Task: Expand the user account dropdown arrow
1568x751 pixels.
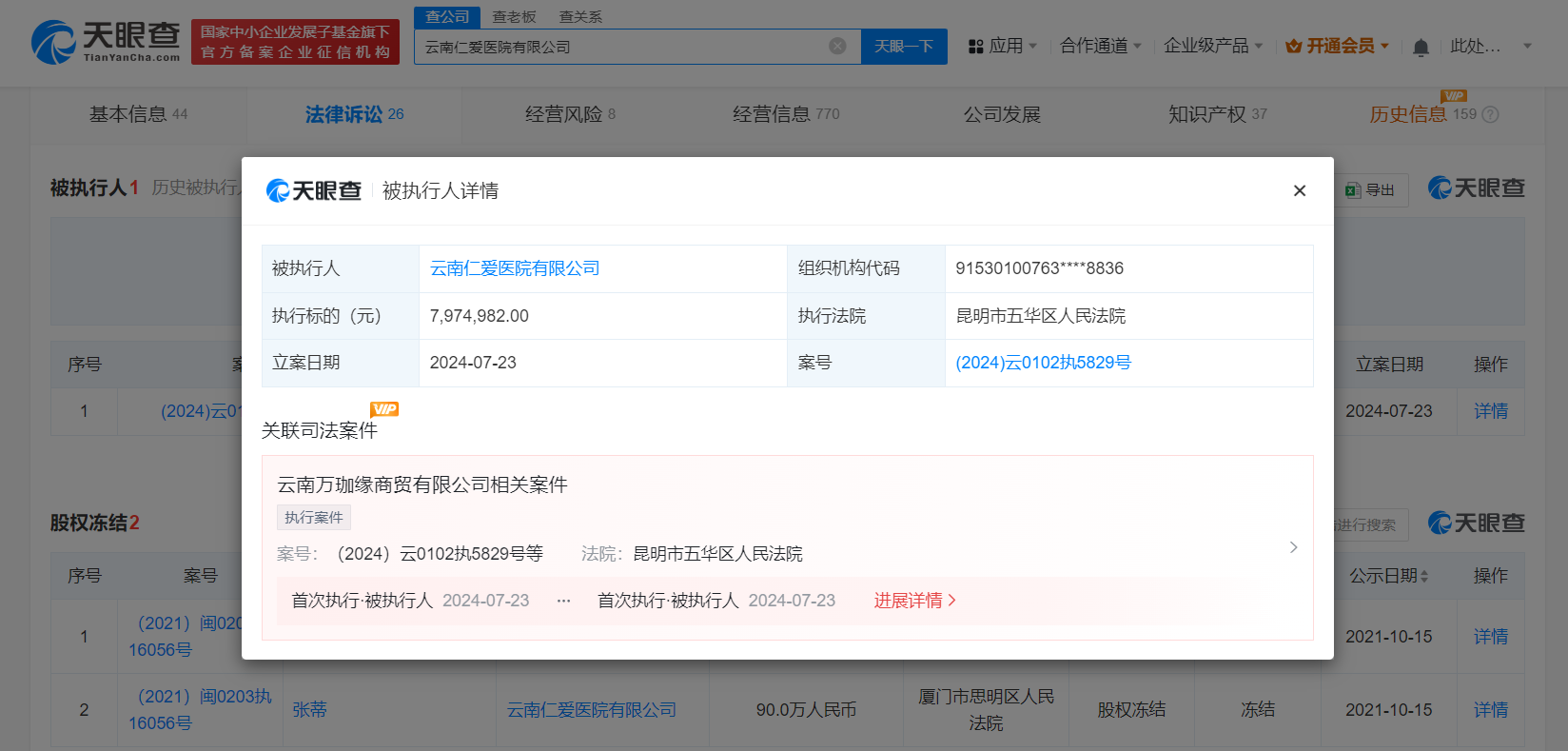Action: point(1527,46)
